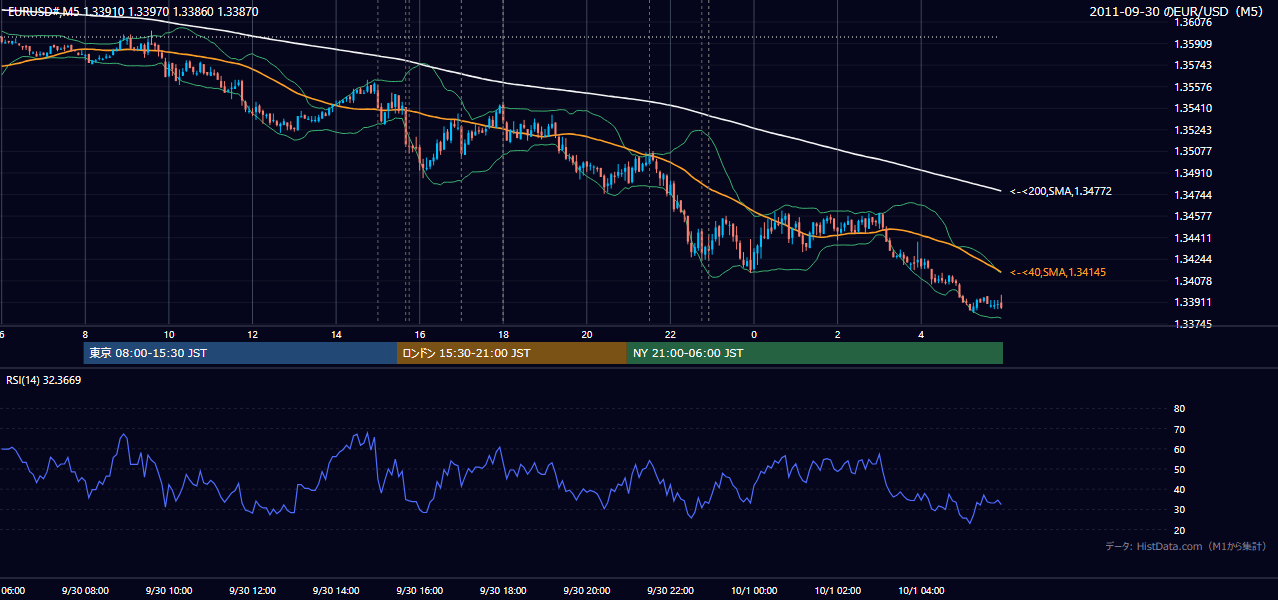Click price axis value 1.34577
The height and width of the screenshot is (600, 1278).
pos(1192,216)
